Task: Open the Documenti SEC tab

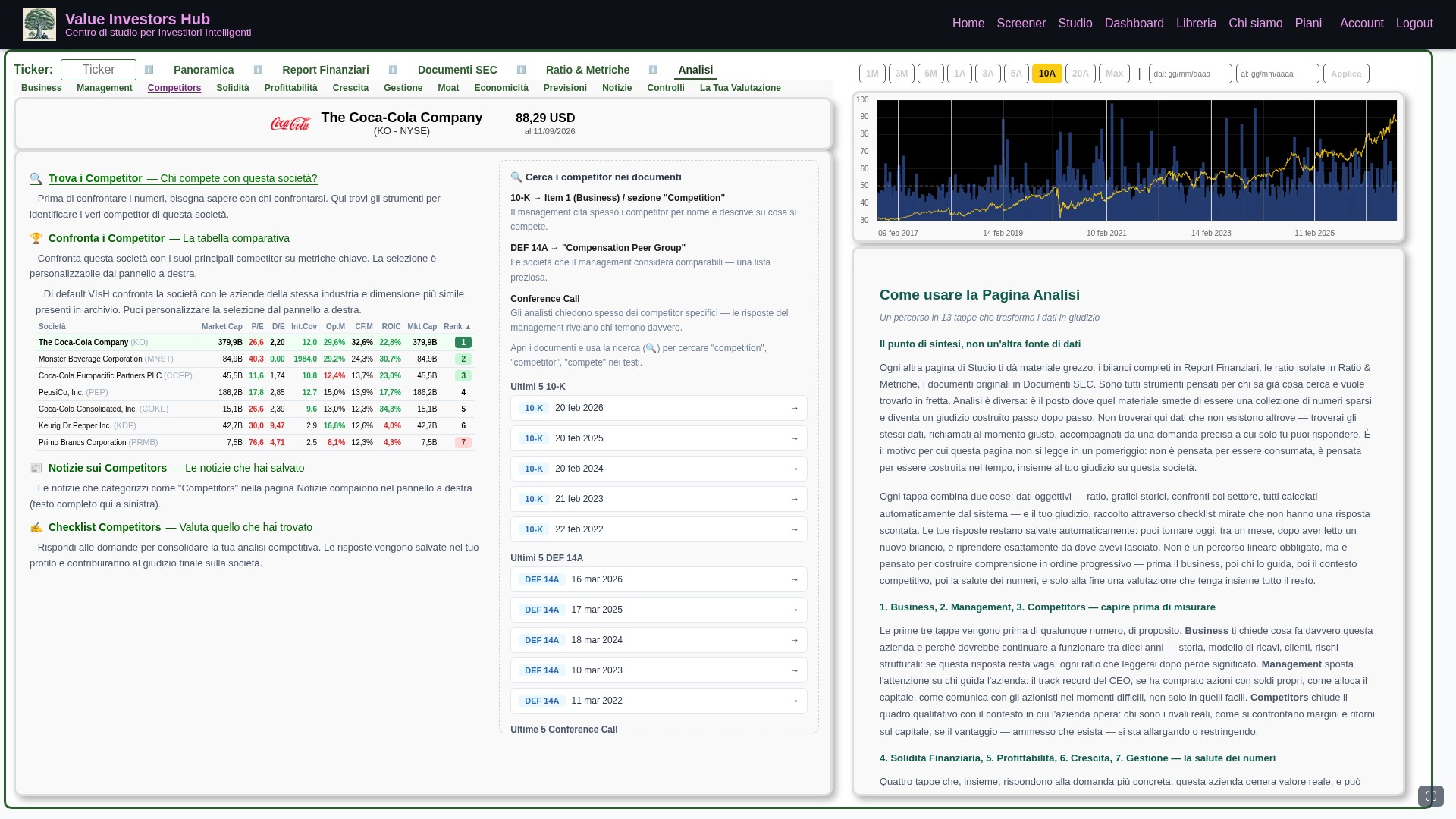Action: (x=457, y=70)
